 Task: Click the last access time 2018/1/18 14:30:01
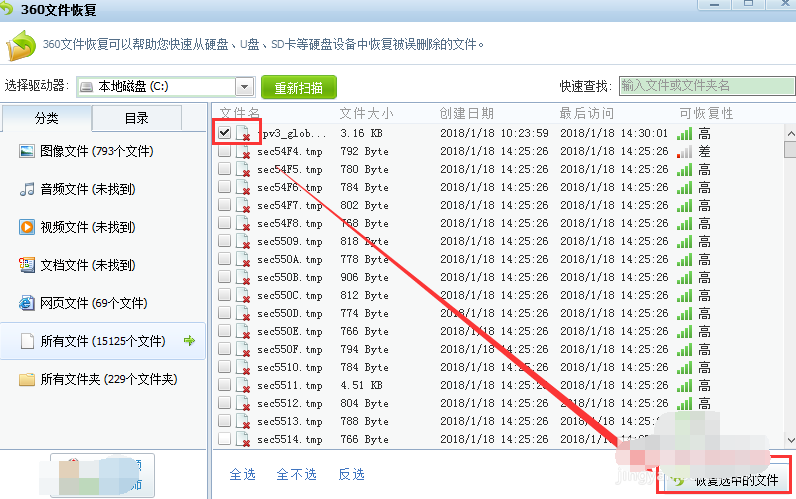pyautogui.click(x=614, y=134)
